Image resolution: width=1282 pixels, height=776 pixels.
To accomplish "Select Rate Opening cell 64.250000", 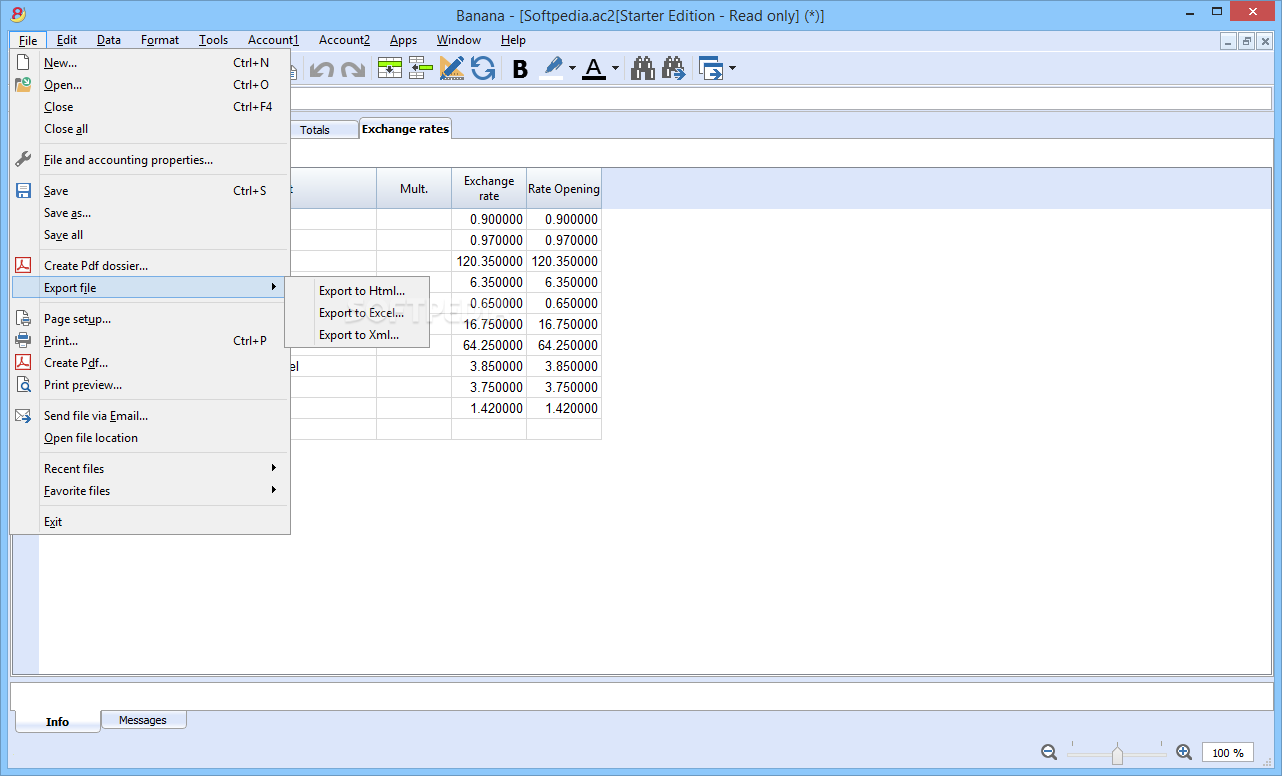I will pyautogui.click(x=564, y=345).
